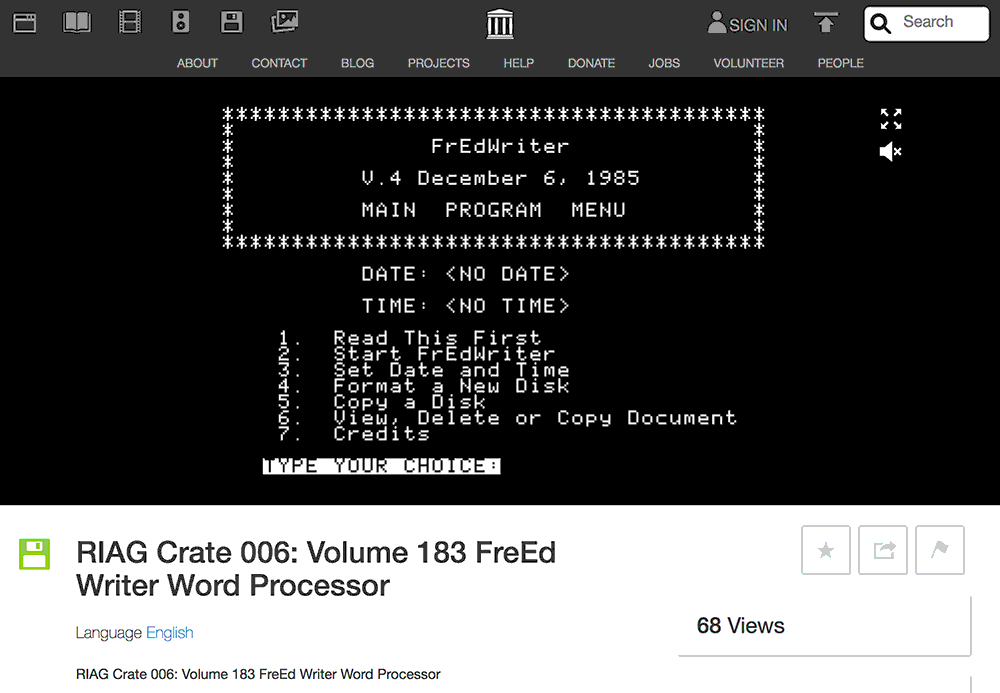Browse texts via the books icon
The height and width of the screenshot is (693, 1000).
point(76,21)
